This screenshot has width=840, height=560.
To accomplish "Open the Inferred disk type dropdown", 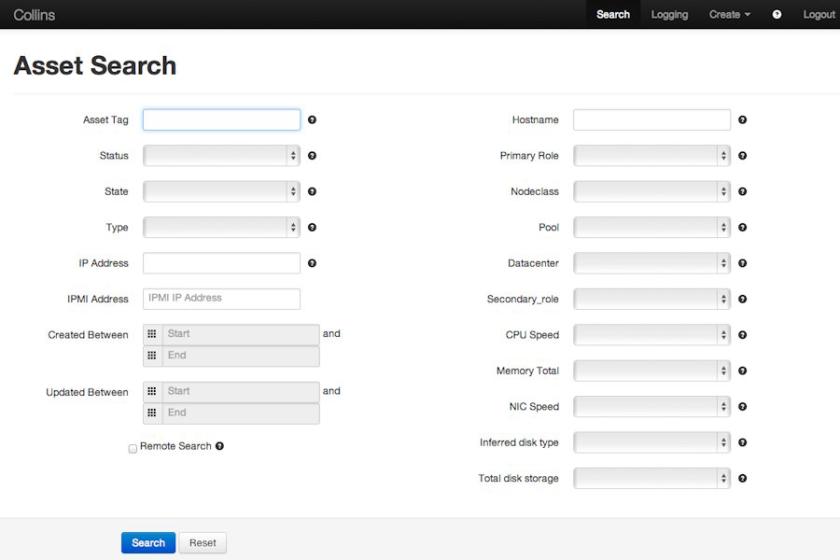I will (x=651, y=443).
